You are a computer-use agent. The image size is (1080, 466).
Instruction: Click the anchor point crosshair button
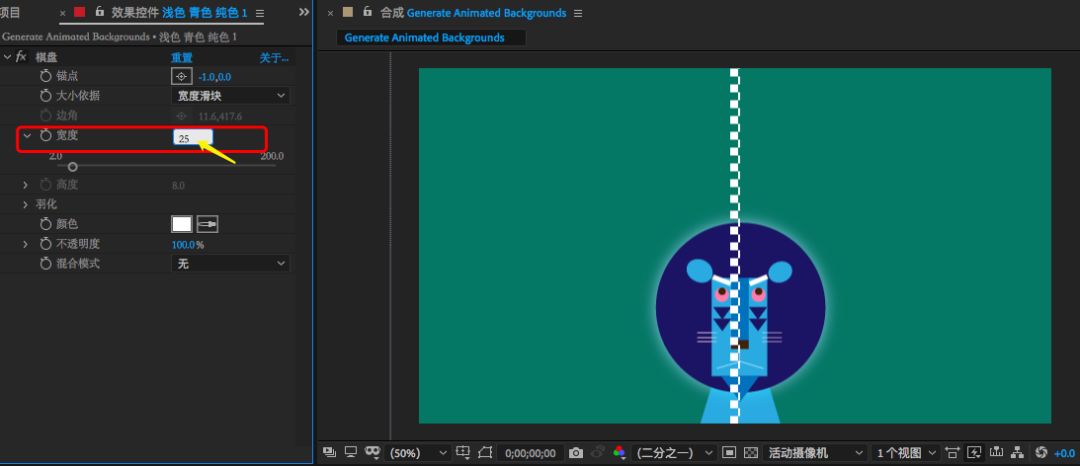(181, 76)
